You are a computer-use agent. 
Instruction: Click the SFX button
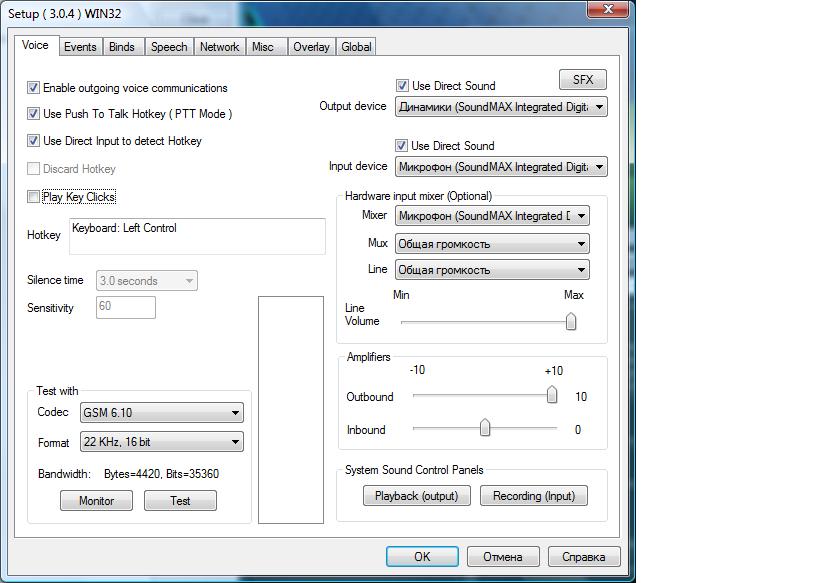tap(582, 80)
